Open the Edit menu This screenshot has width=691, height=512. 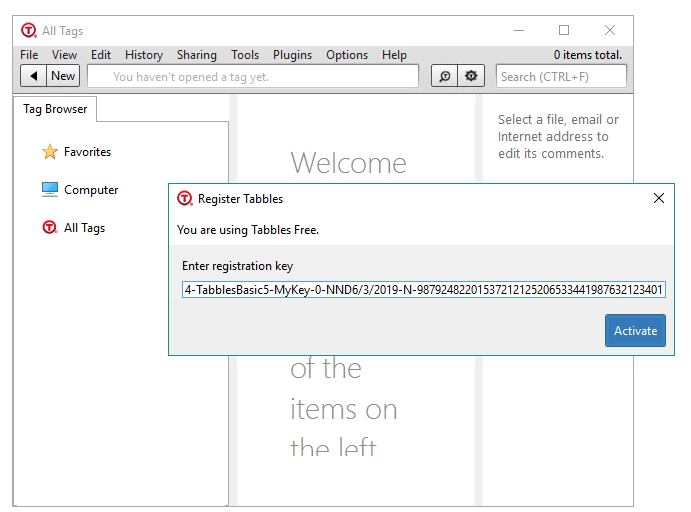coord(101,55)
